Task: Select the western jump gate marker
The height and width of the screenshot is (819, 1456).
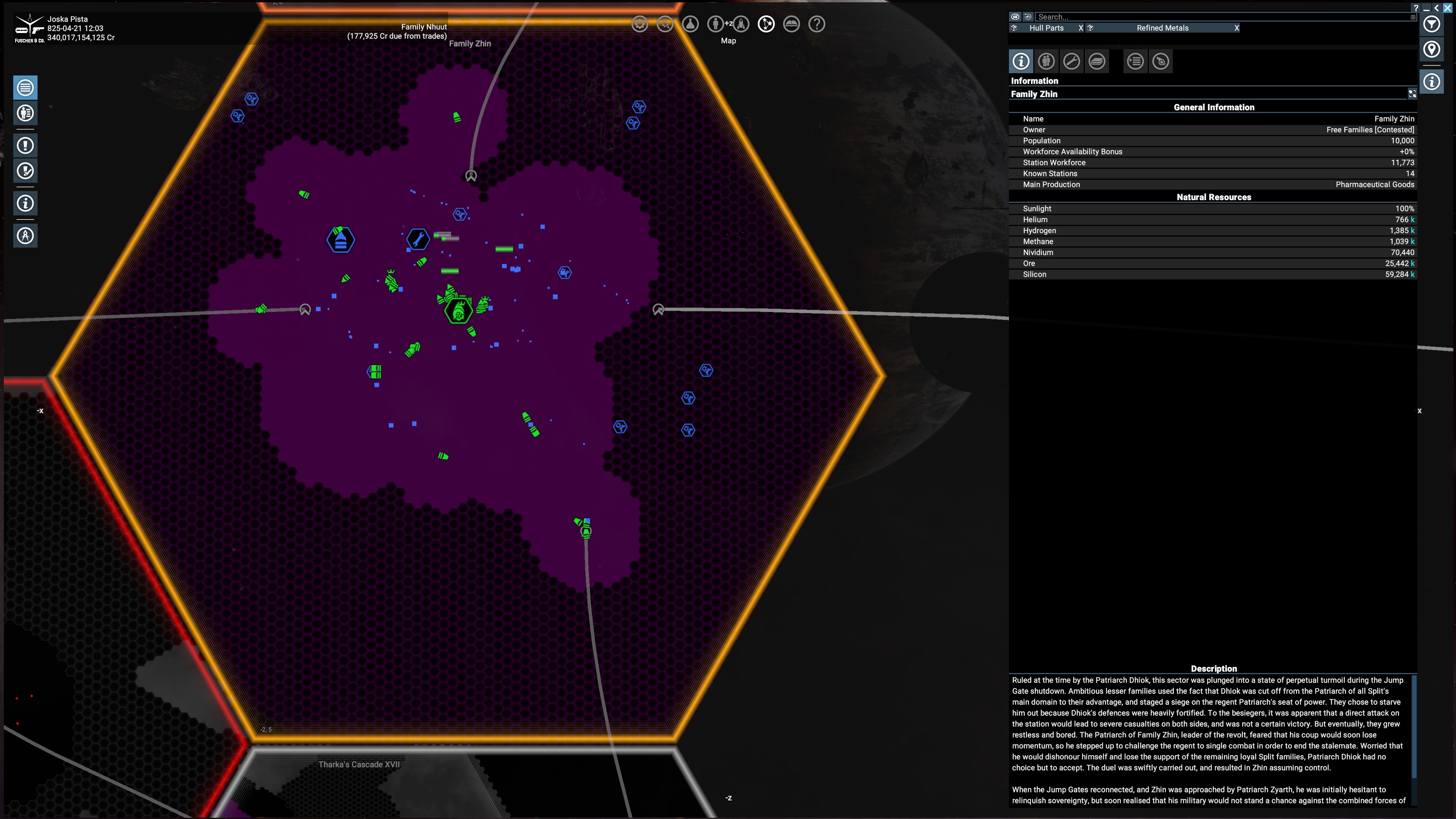Action: coord(305,309)
